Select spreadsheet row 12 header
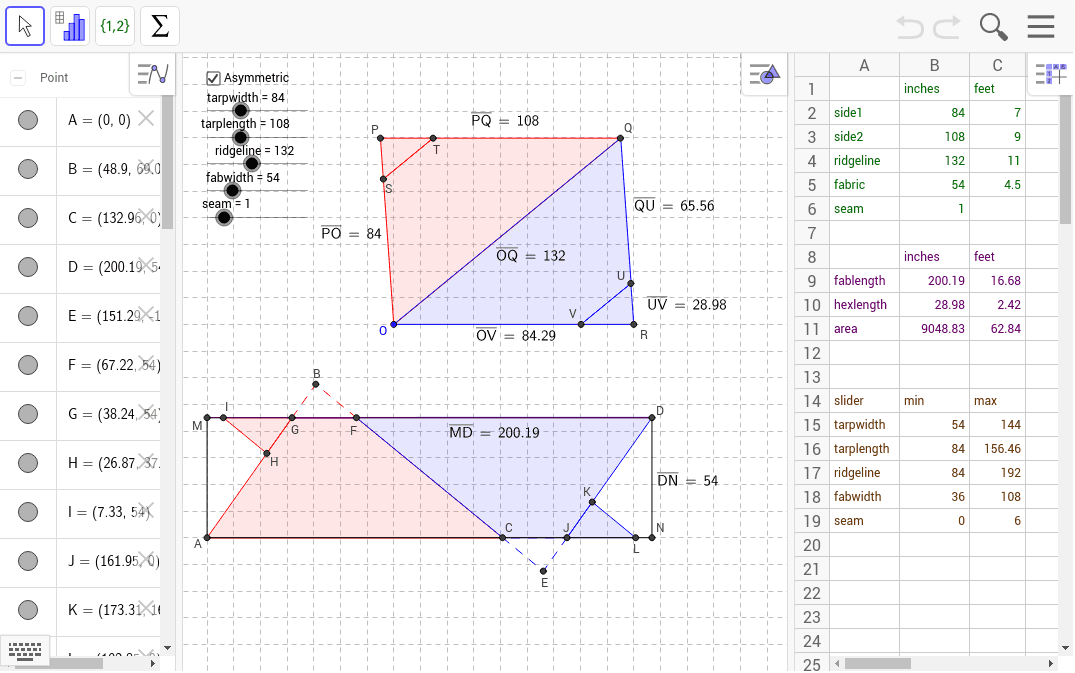 point(812,353)
